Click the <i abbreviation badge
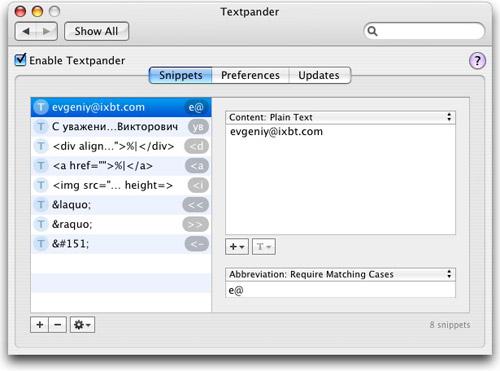Image resolution: width=500 pixels, height=371 pixels. pos(198,185)
